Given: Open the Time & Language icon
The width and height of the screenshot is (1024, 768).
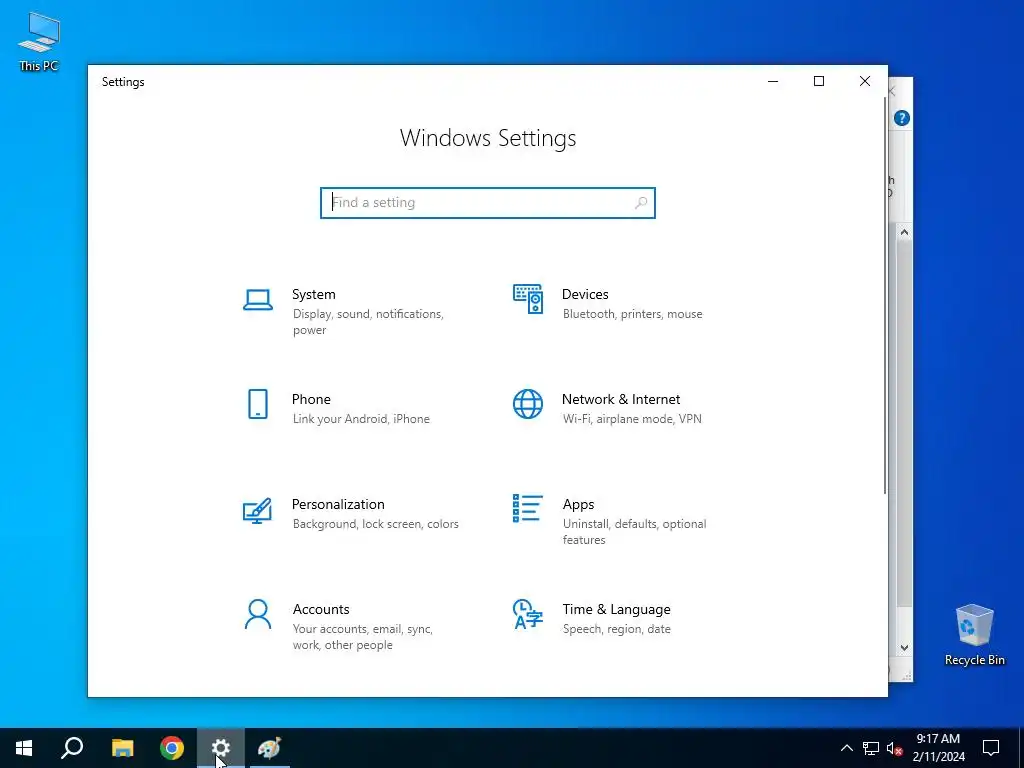Looking at the screenshot, I should 528,614.
